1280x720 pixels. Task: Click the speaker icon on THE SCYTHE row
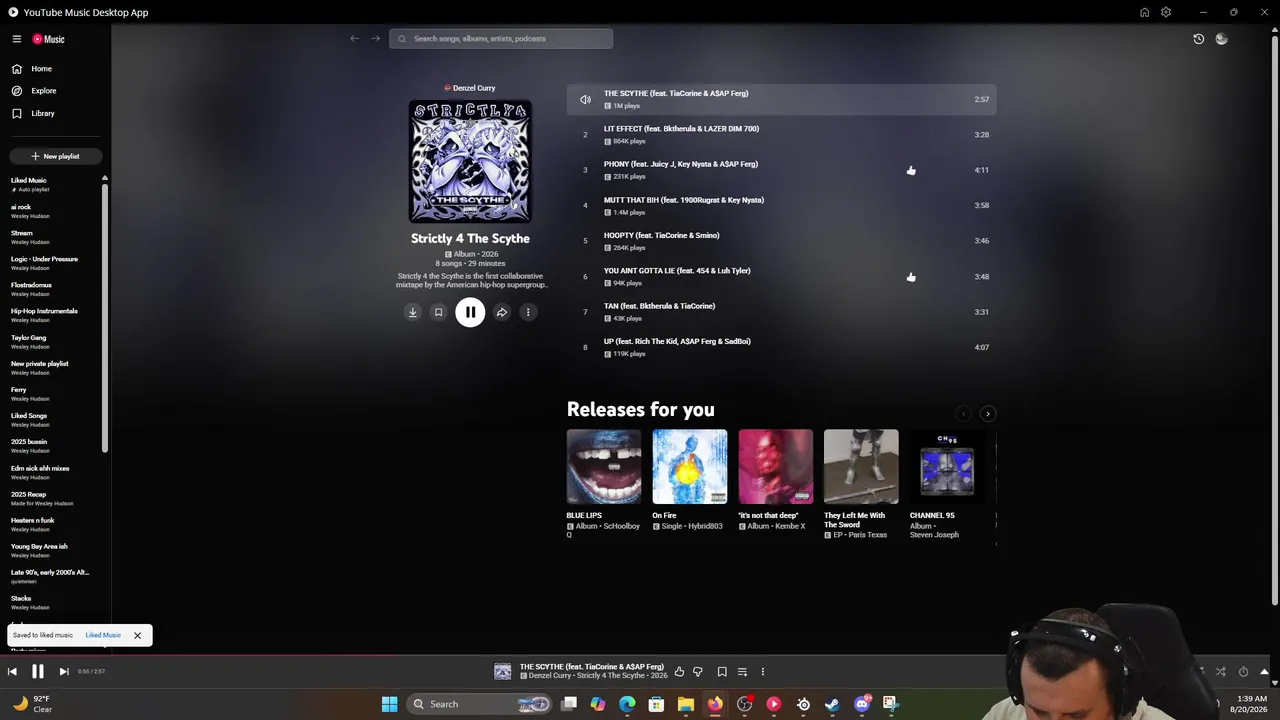click(x=585, y=99)
